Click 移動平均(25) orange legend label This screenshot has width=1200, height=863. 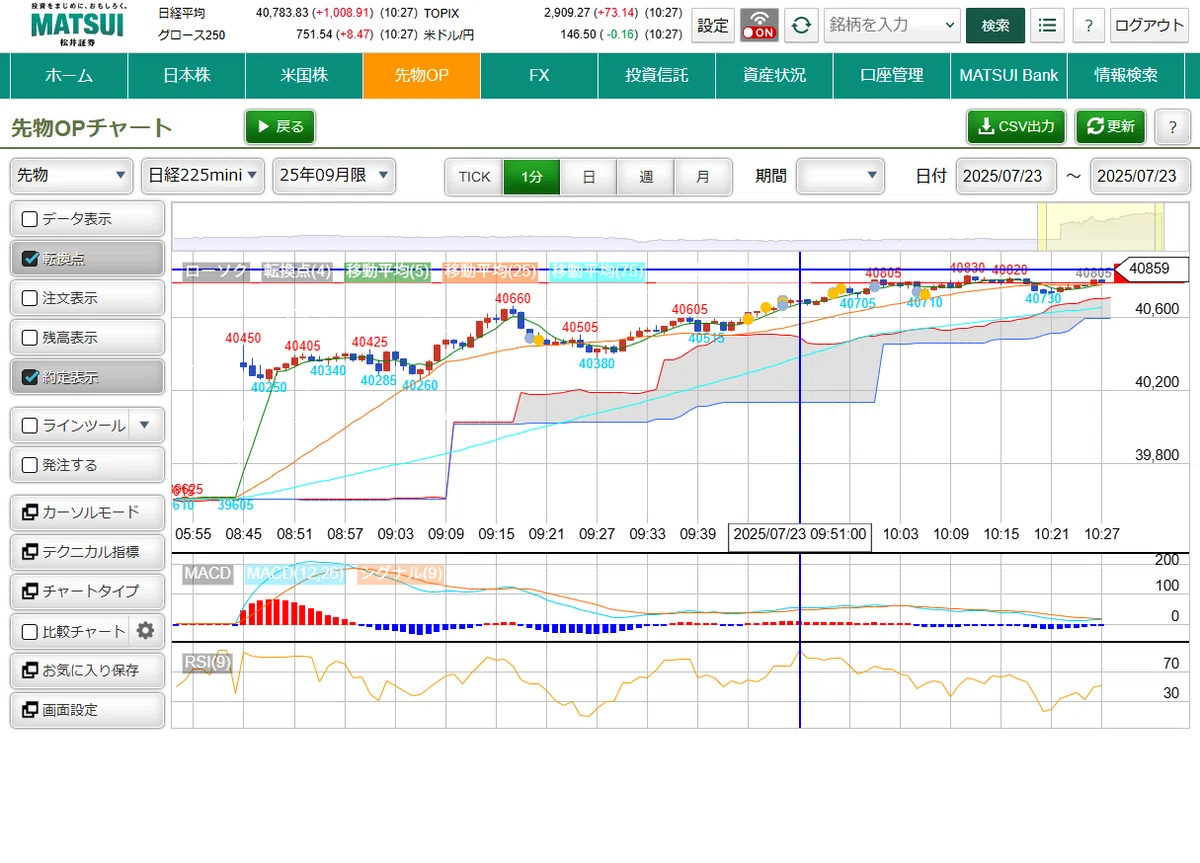pos(490,271)
